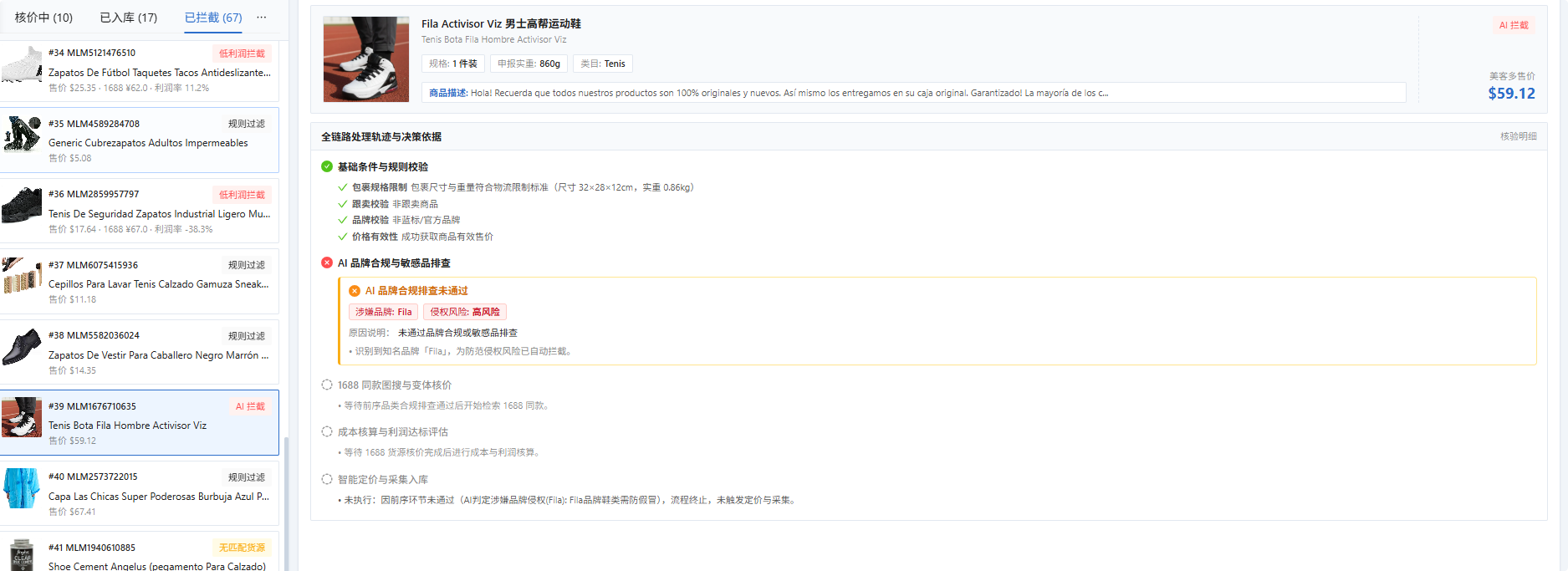Click the 规则过滤 tag on item #38
The height and width of the screenshot is (571, 1568).
pyautogui.click(x=247, y=336)
